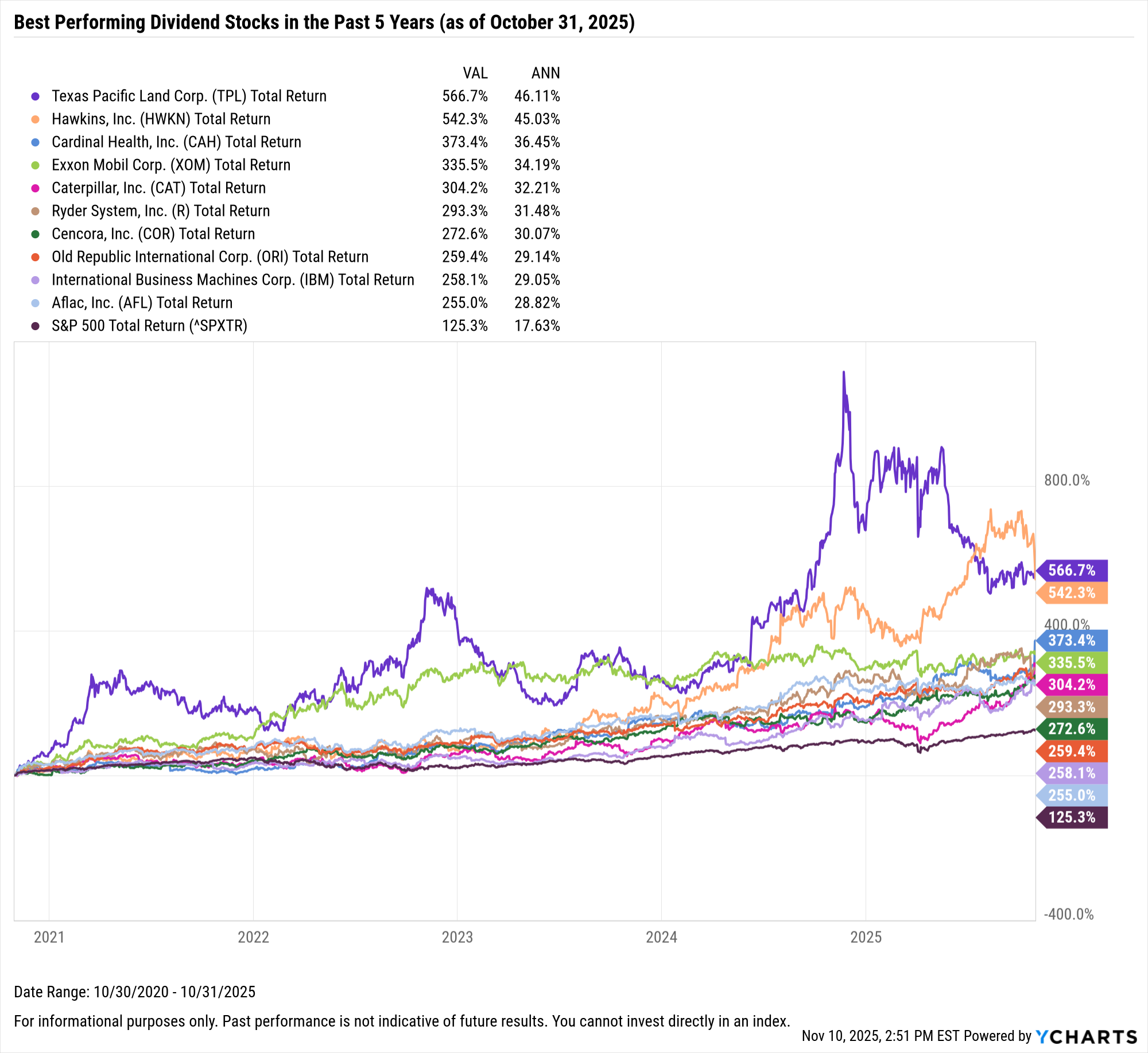The image size is (1148, 1053).
Task: Select the 304.2% pink value flag
Action: tap(1072, 684)
